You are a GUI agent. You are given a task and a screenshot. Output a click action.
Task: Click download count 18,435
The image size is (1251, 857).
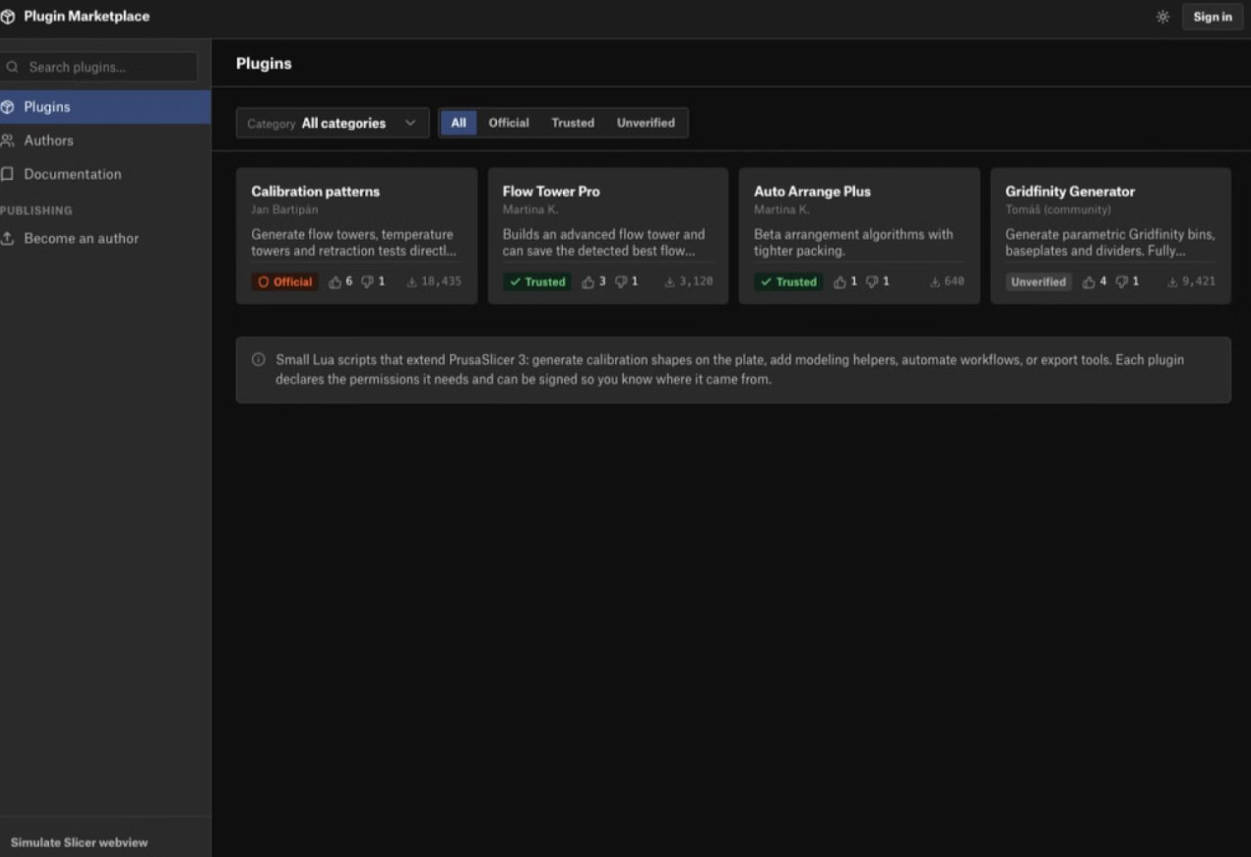coord(441,282)
